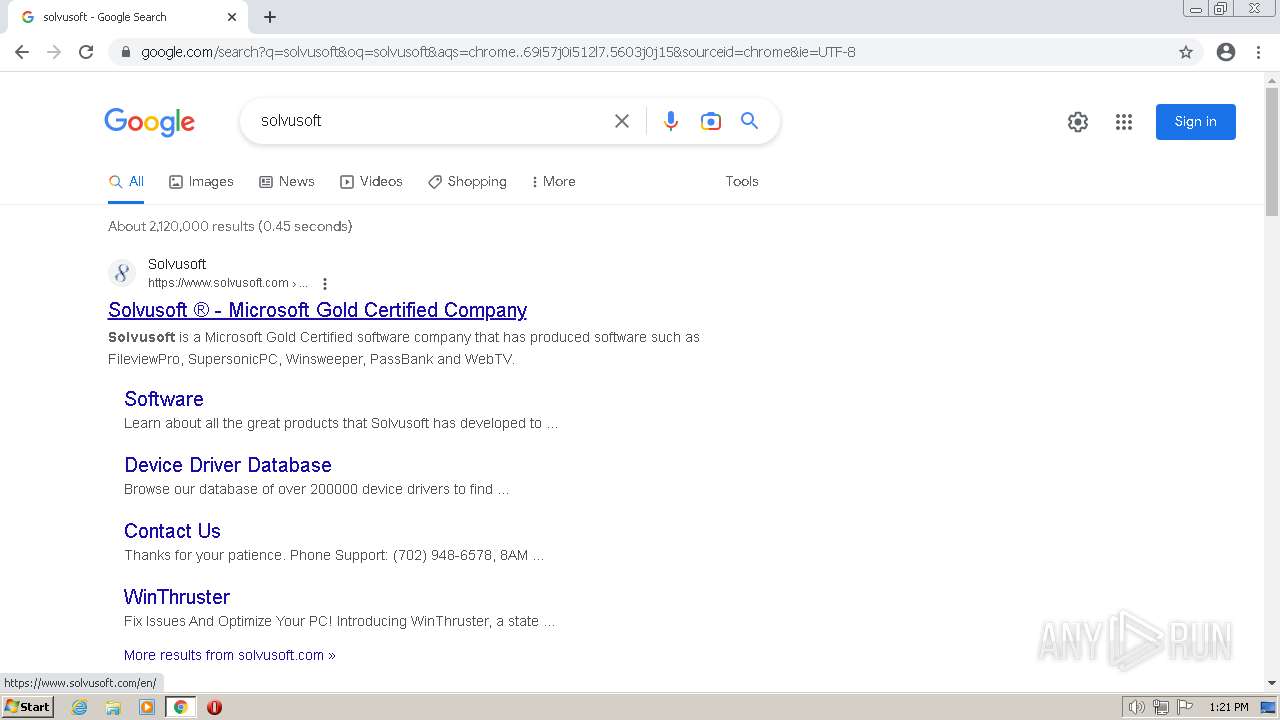
Task: Click the page's vertical scrollbar thumb
Action: (1272, 151)
